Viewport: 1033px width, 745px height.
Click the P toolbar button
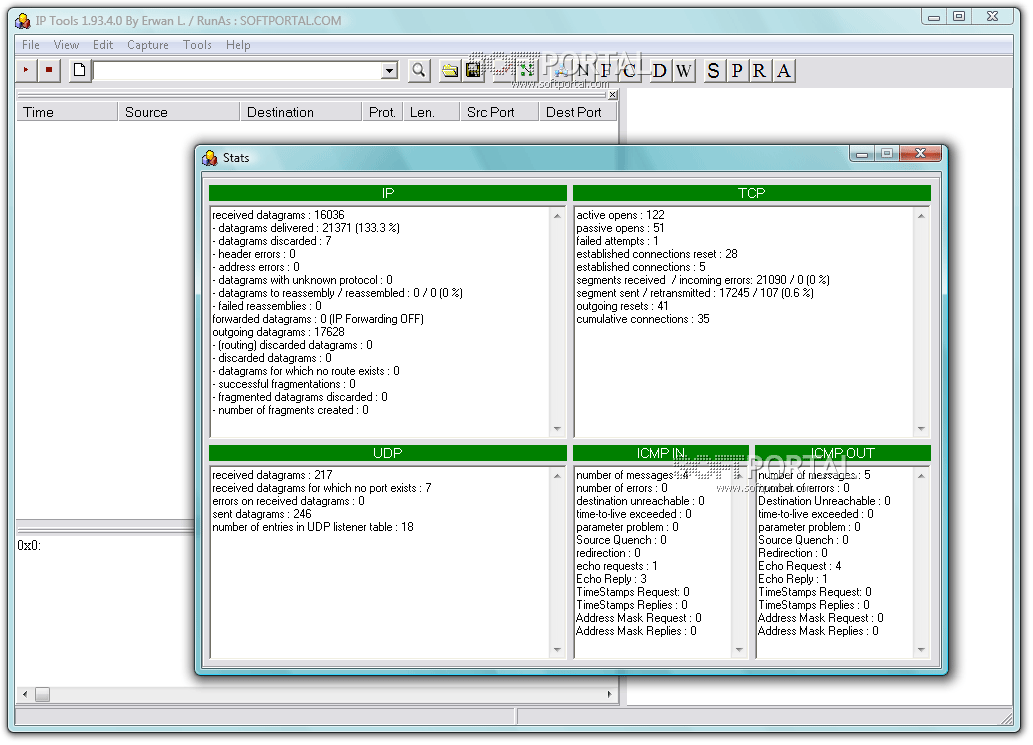(737, 70)
